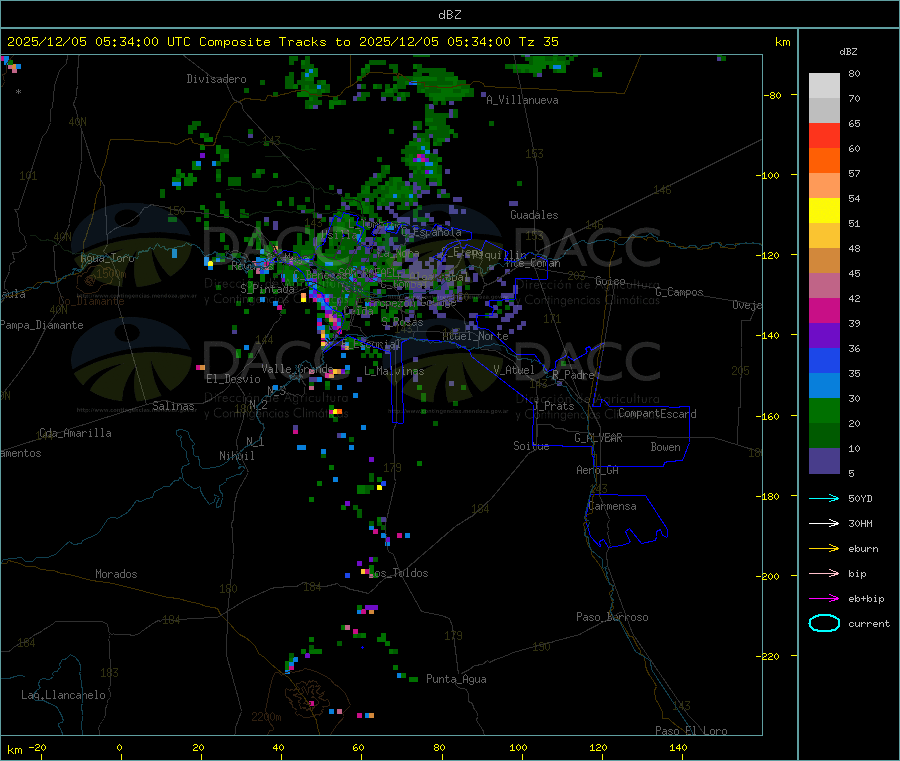Click the red 65 dBZ legend swatch

[x=824, y=135]
